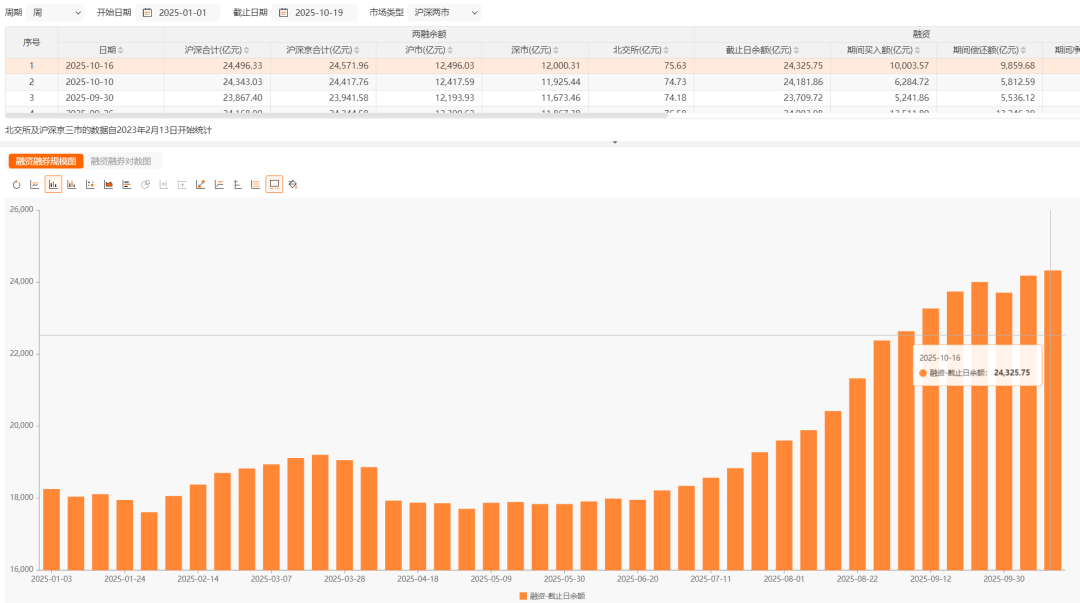Screen dimensions: 1080x603
Task: Select the 融资融券规模图 tab
Action: (46, 161)
